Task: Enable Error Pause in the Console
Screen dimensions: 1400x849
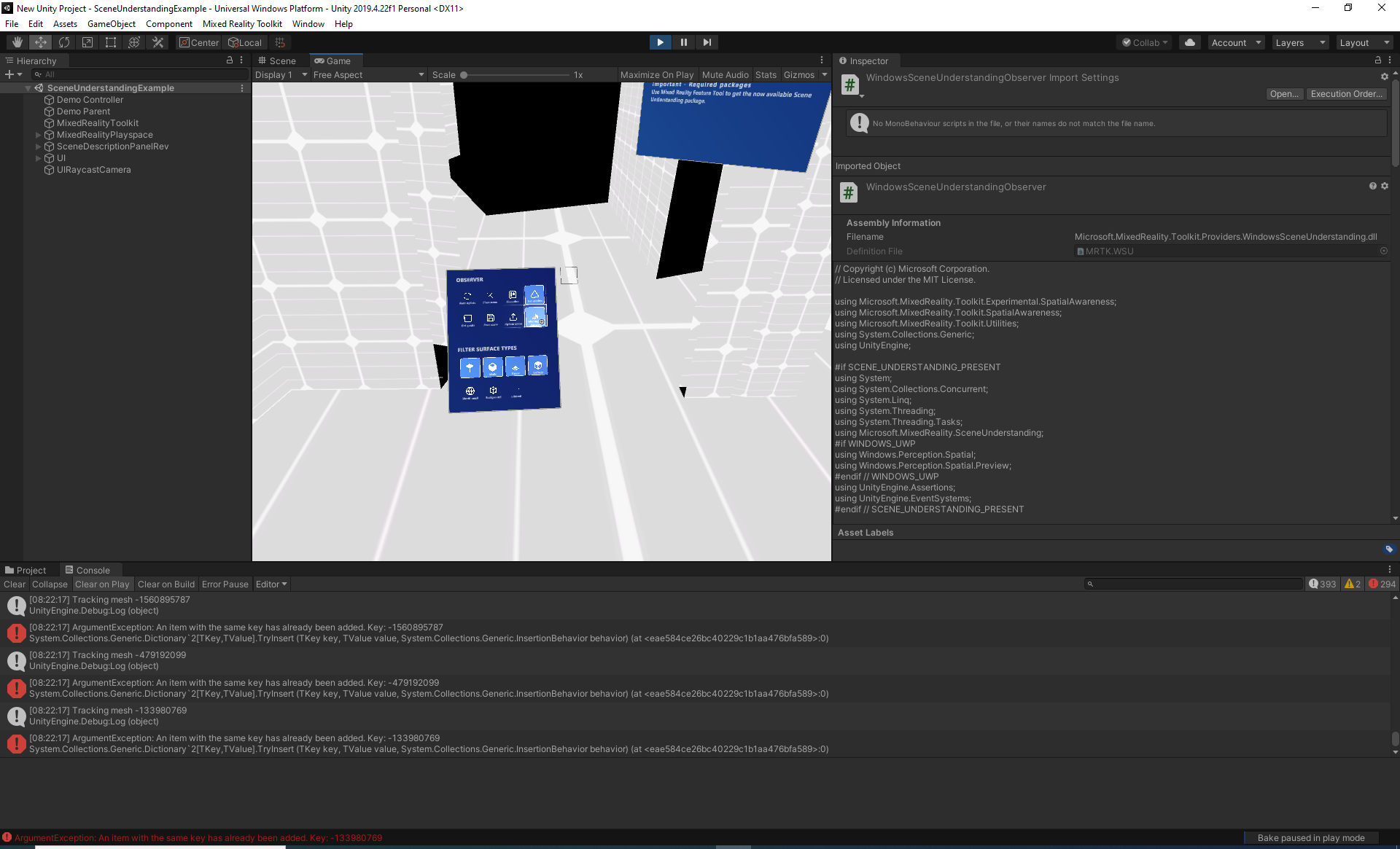Action: (x=225, y=584)
